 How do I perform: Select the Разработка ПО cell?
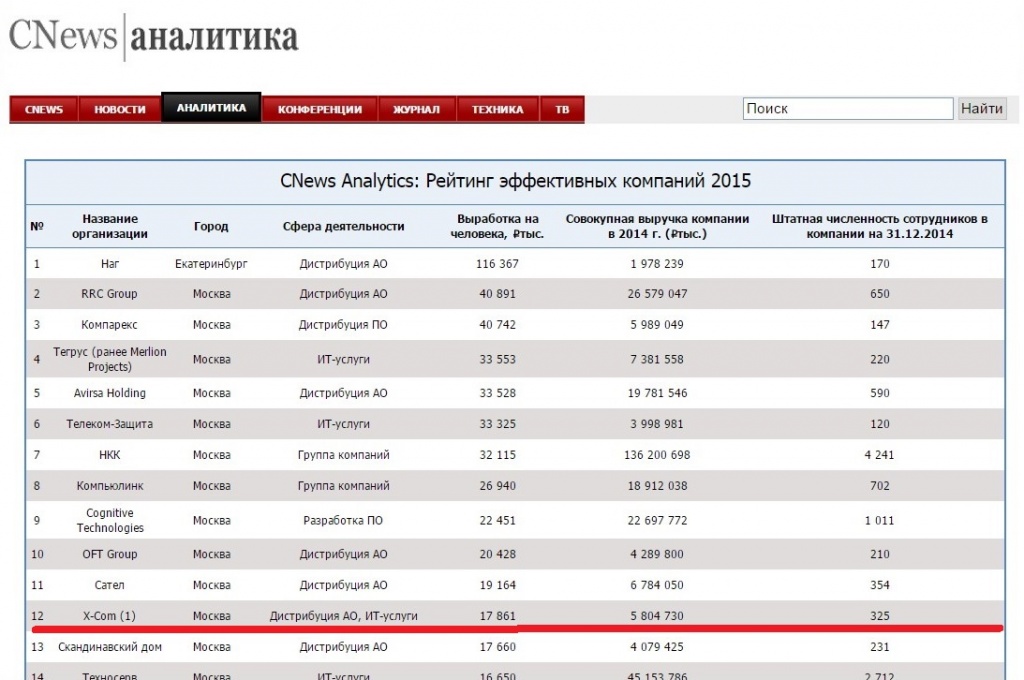coord(343,521)
